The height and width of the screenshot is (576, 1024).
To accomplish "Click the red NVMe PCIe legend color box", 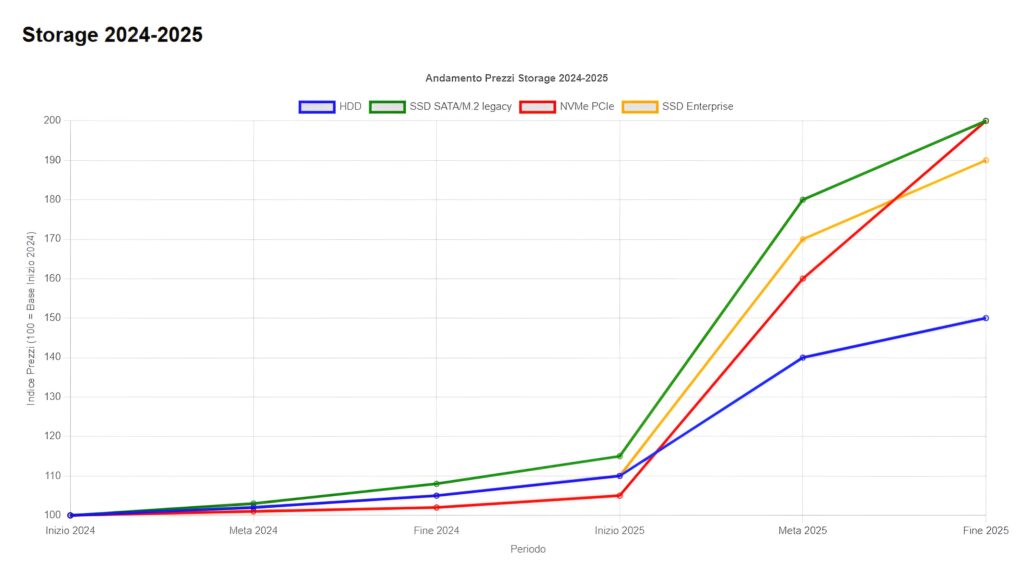I will [537, 106].
